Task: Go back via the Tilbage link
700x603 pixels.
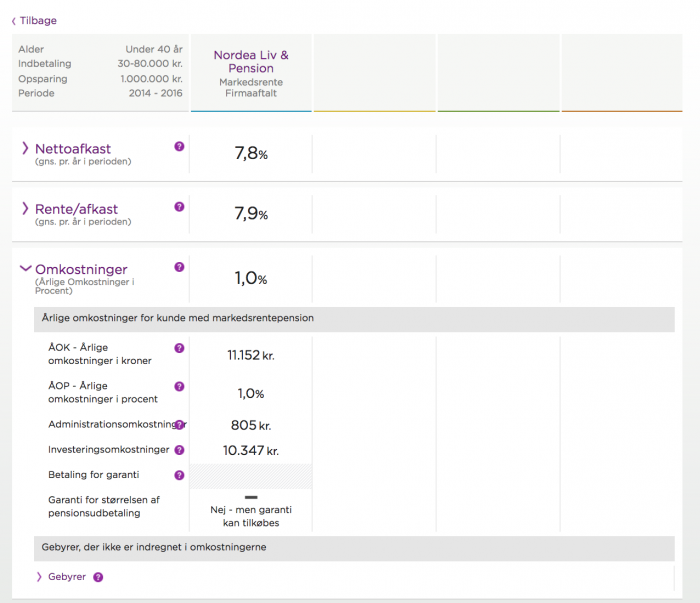Action: point(34,21)
